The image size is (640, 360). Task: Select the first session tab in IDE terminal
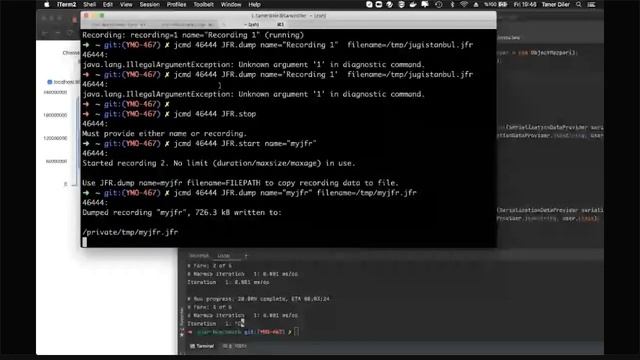[199, 256]
